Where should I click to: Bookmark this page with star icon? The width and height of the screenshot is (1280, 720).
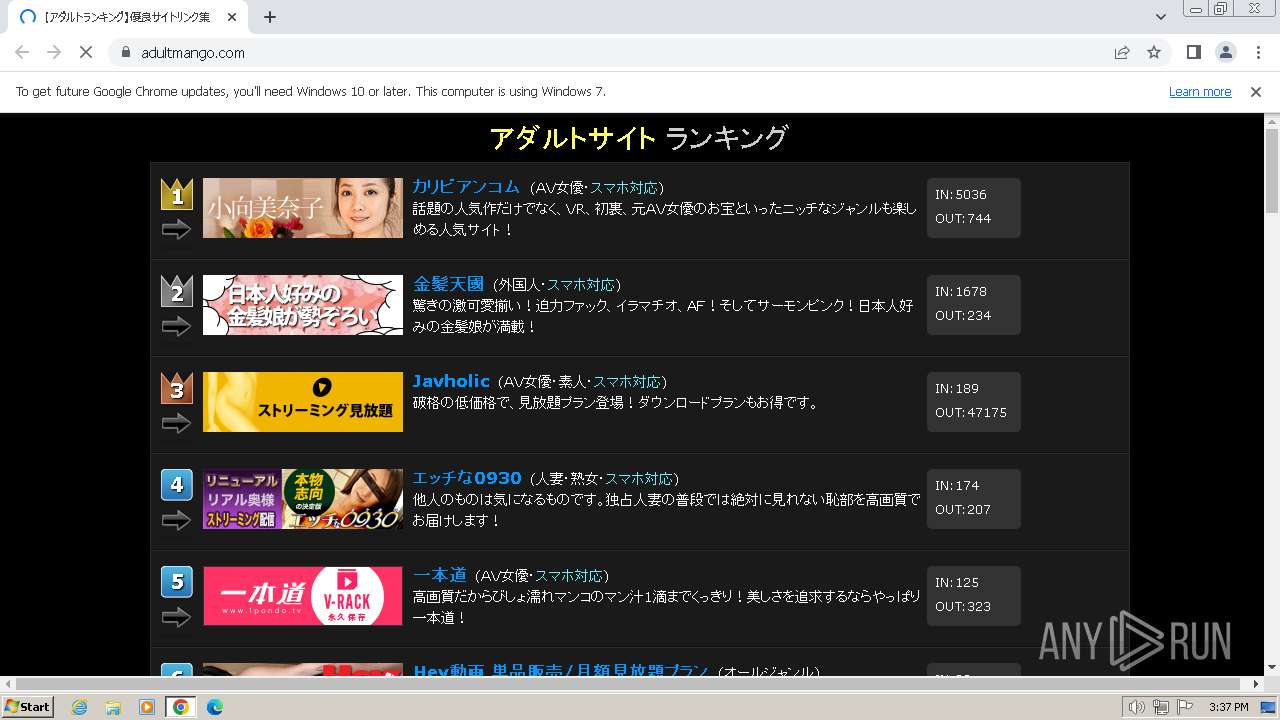[x=1154, y=52]
